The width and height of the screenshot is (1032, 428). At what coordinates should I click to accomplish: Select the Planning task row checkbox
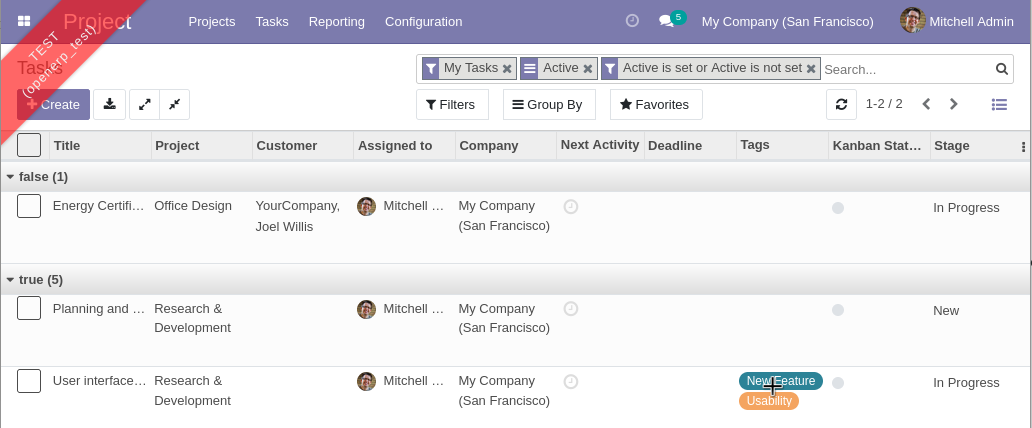point(29,308)
